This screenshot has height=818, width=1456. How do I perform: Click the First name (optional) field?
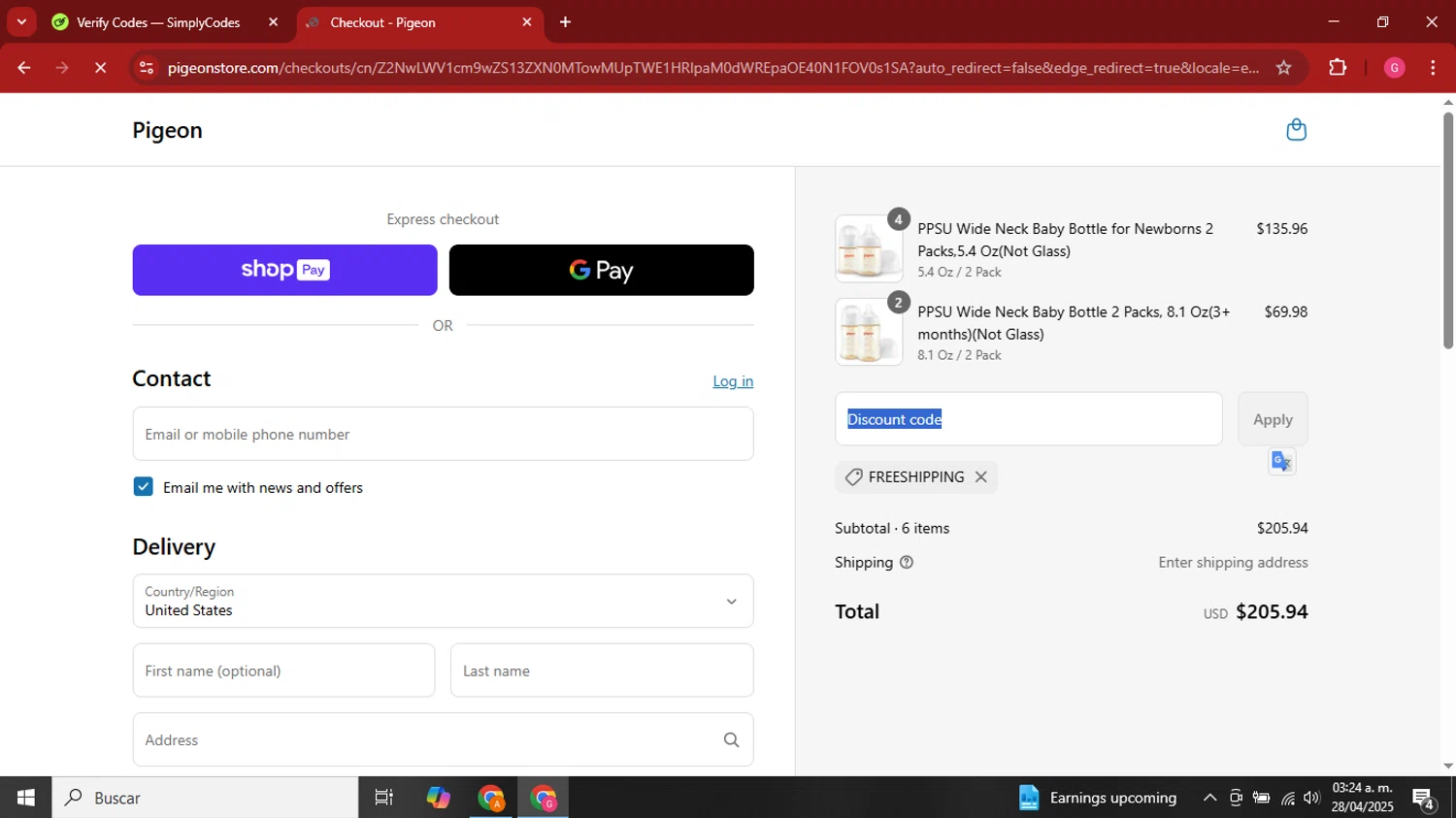pyautogui.click(x=283, y=671)
